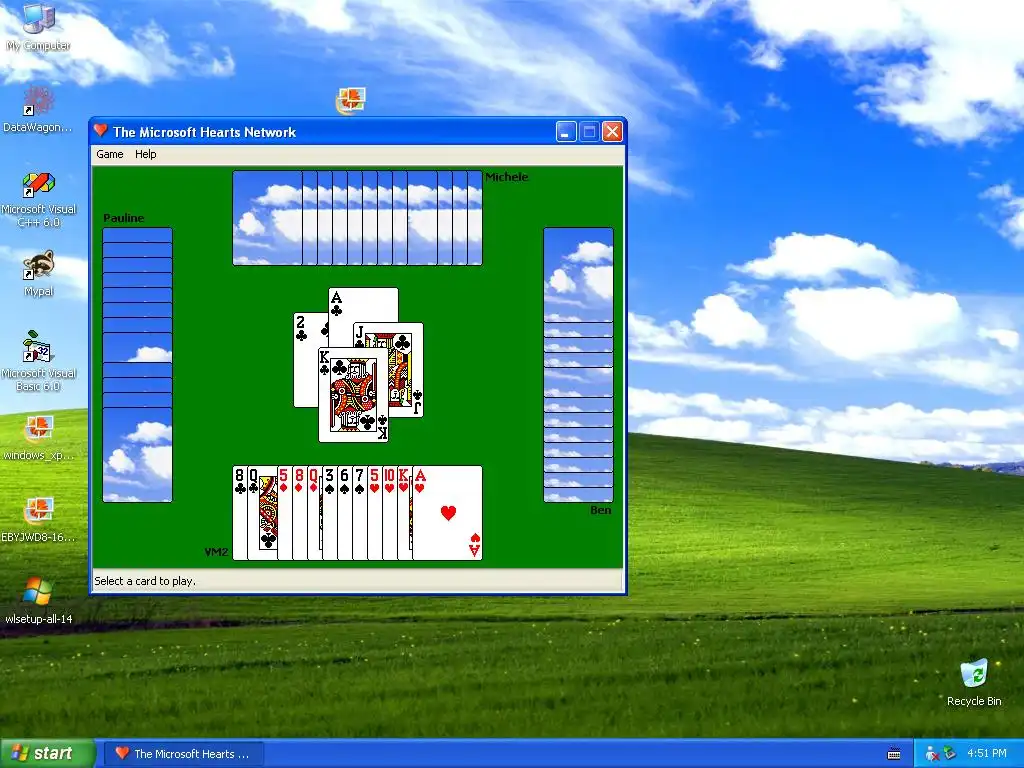Click the Michele player name label
Screen dimensions: 1024x768
tap(507, 177)
